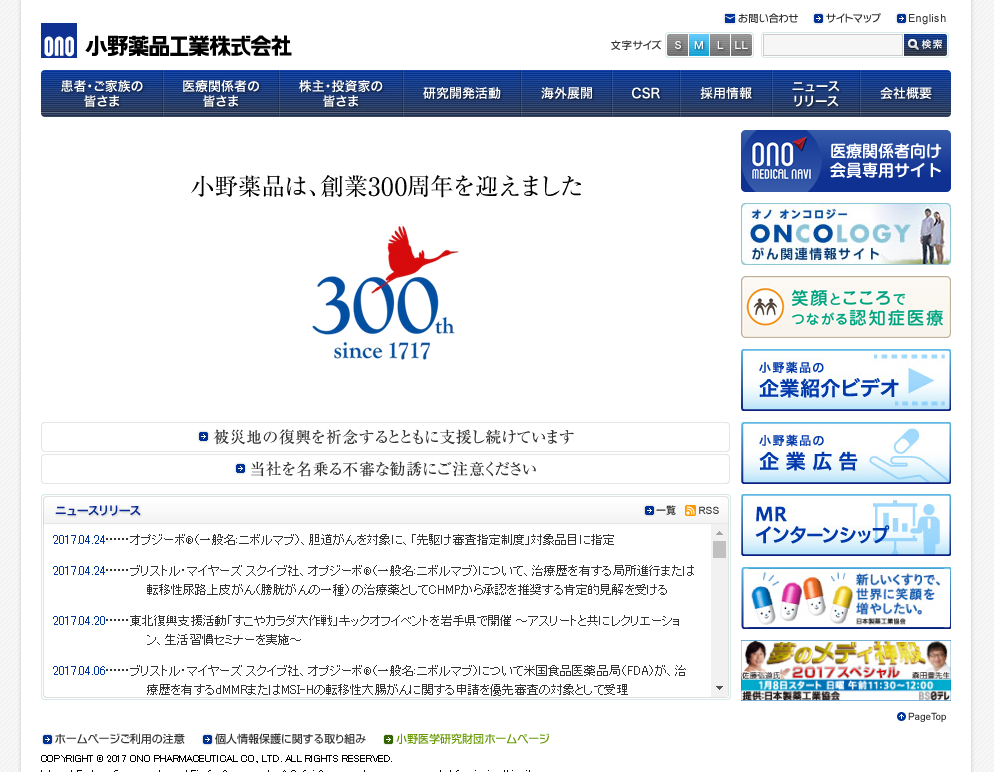Viewport: 994px width, 772px height.
Task: Set text size to M
Action: pos(699,45)
